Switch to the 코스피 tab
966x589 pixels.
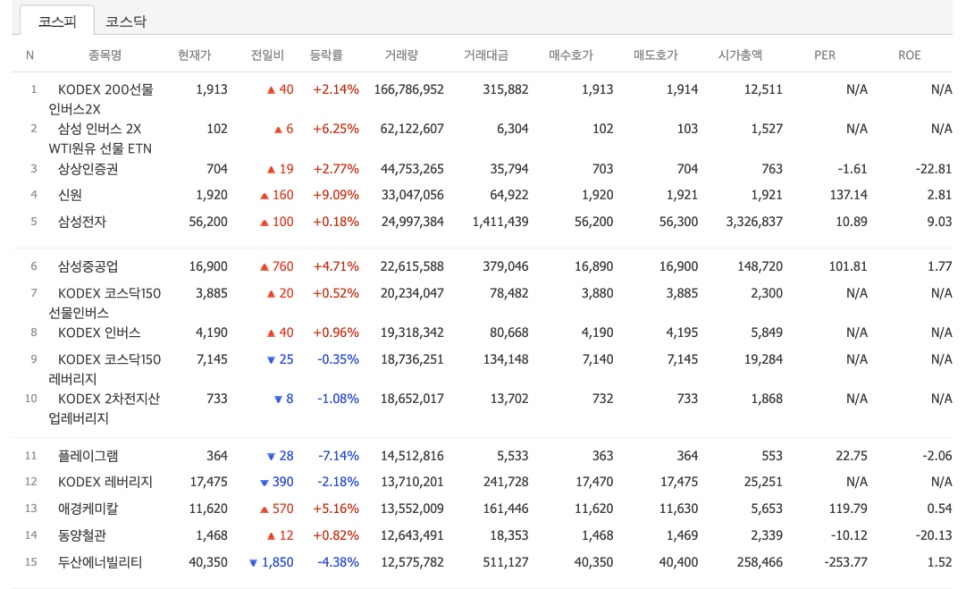point(57,21)
